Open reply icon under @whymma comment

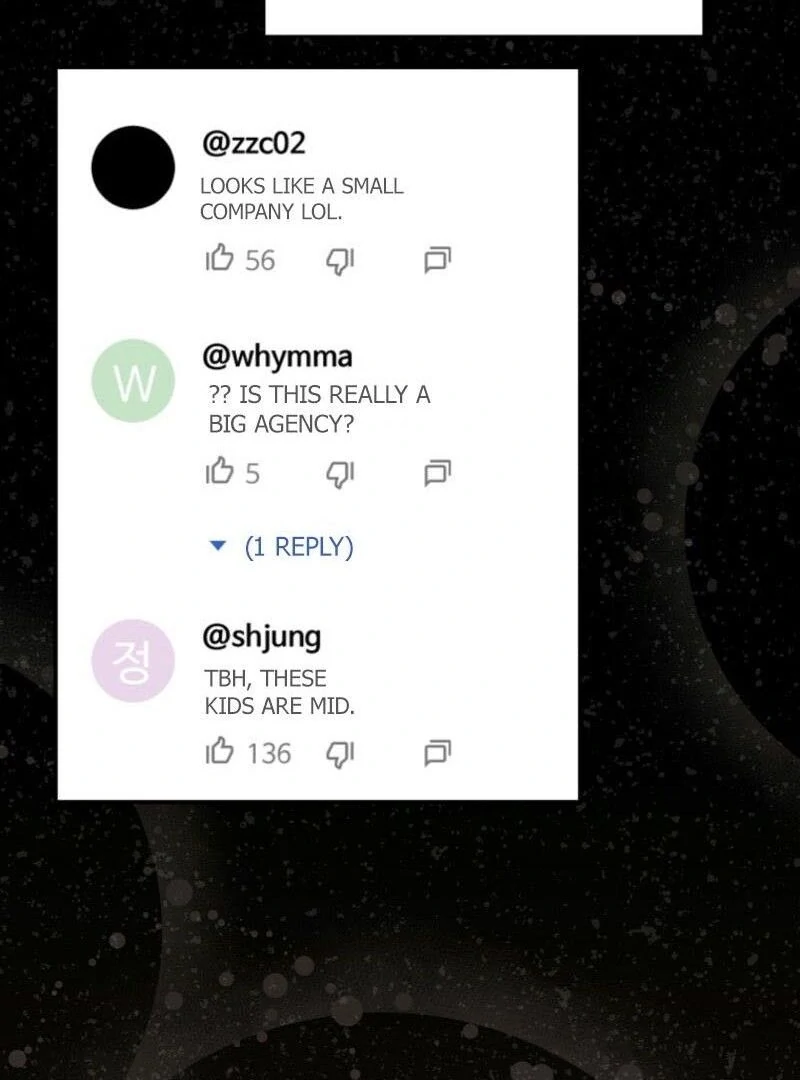tap(438, 473)
